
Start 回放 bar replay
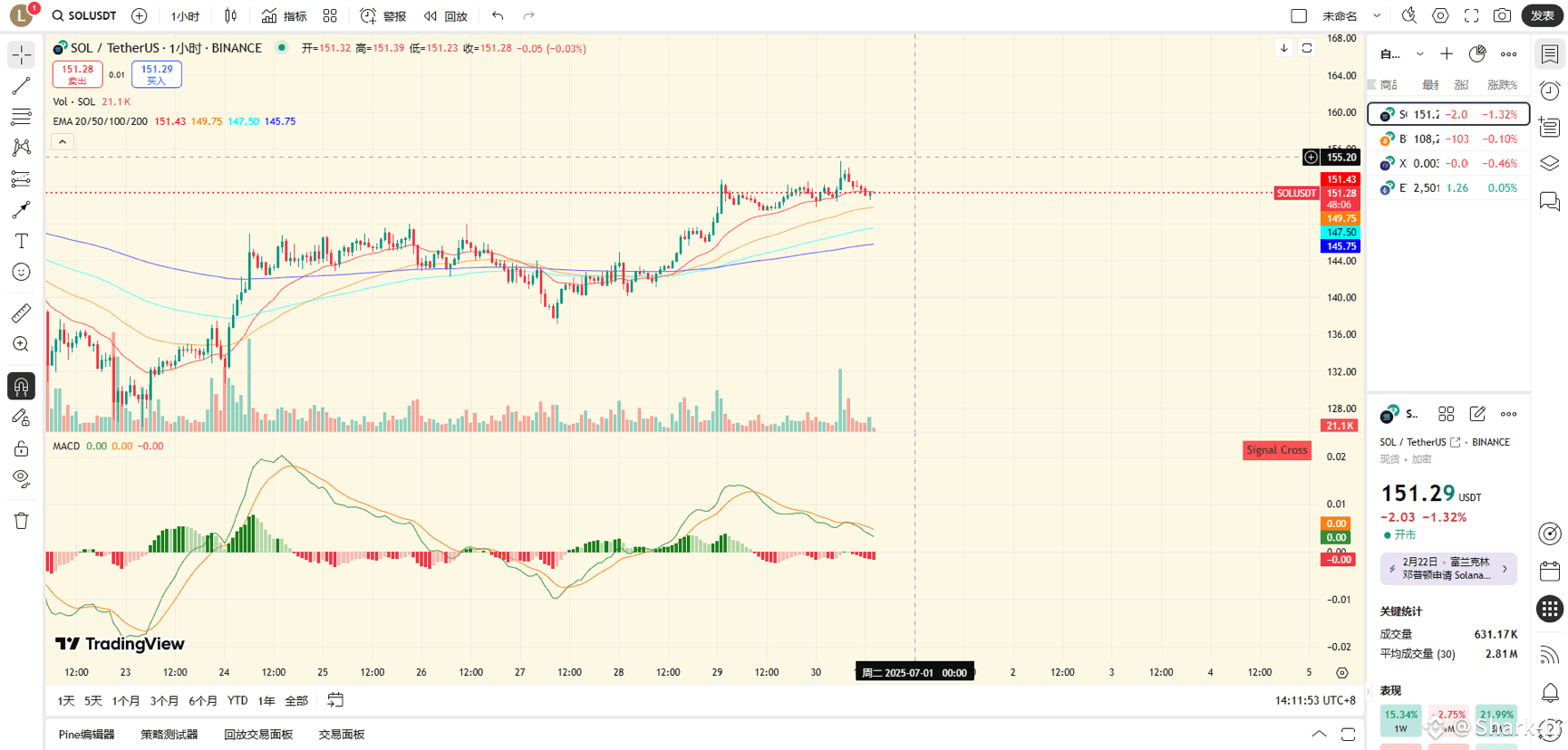445,15
